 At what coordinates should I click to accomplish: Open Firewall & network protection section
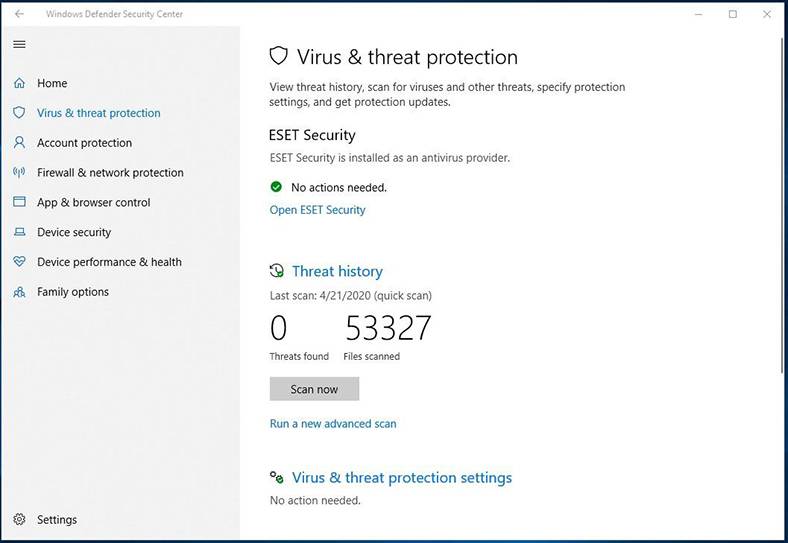(110, 172)
